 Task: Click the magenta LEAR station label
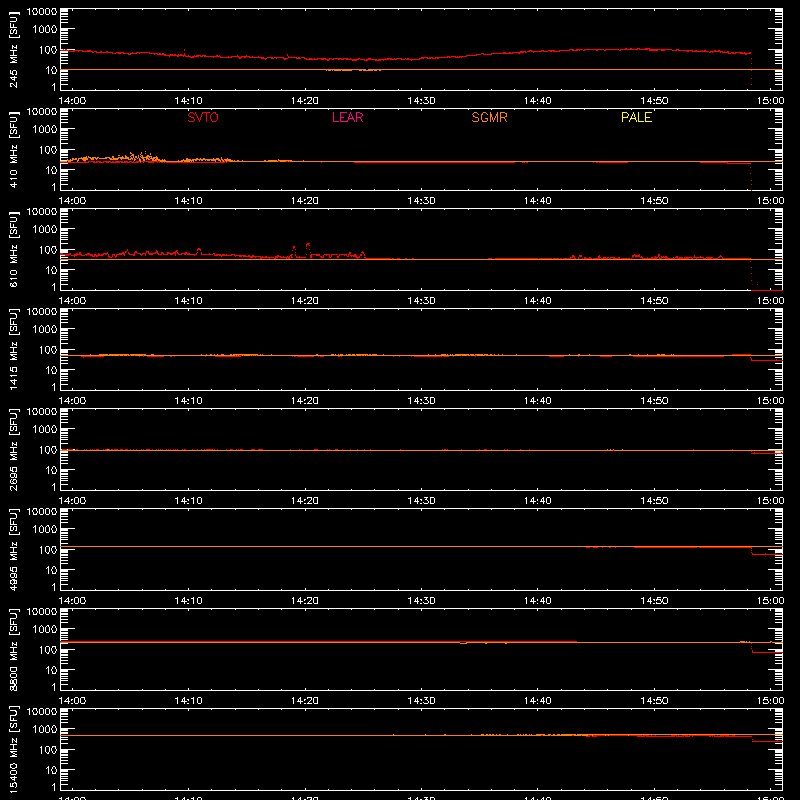[x=347, y=117]
